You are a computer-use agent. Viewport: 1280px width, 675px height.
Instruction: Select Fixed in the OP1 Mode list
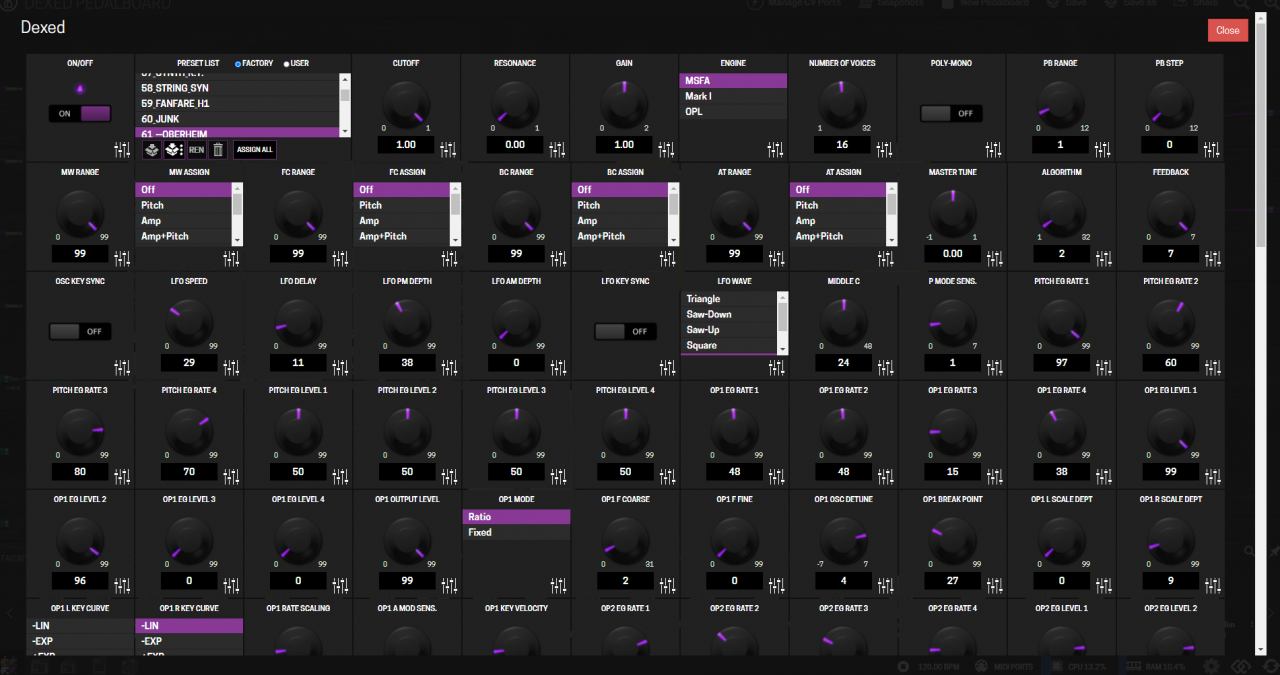[516, 533]
